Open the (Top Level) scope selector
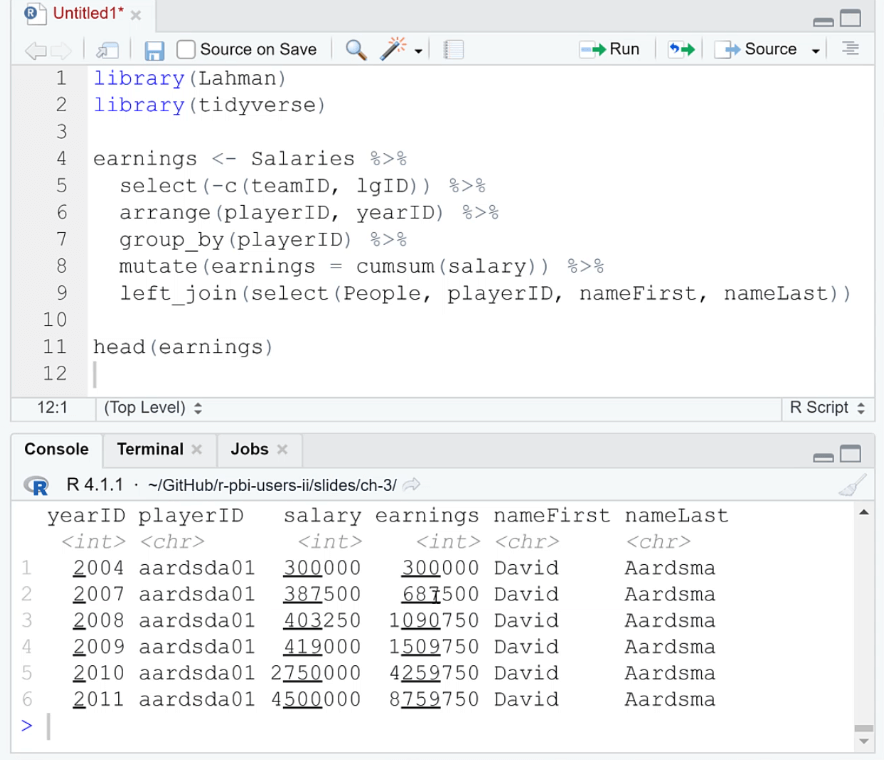884x760 pixels. pos(152,408)
